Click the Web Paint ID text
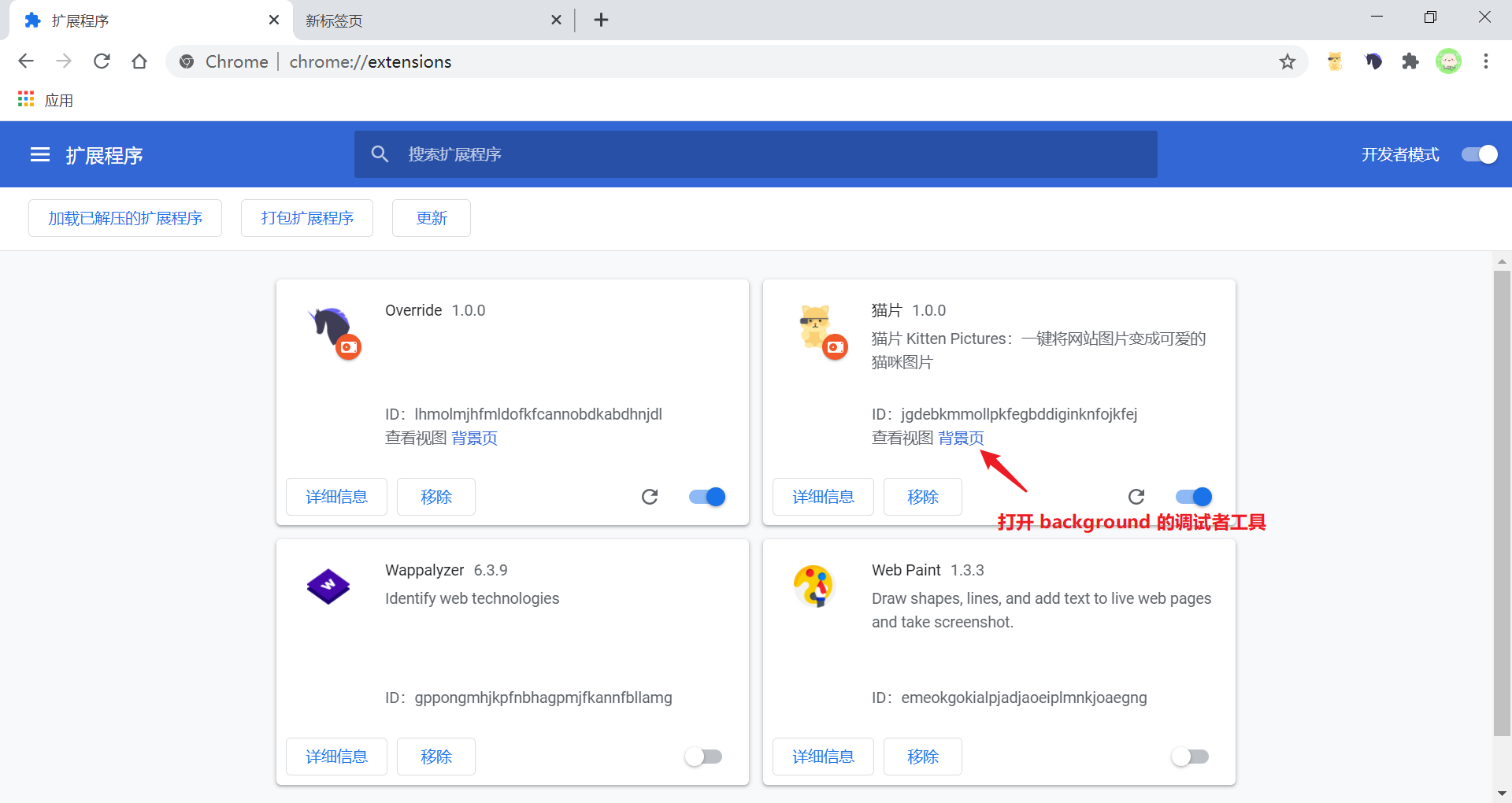This screenshot has height=803, width=1512. 1010,698
